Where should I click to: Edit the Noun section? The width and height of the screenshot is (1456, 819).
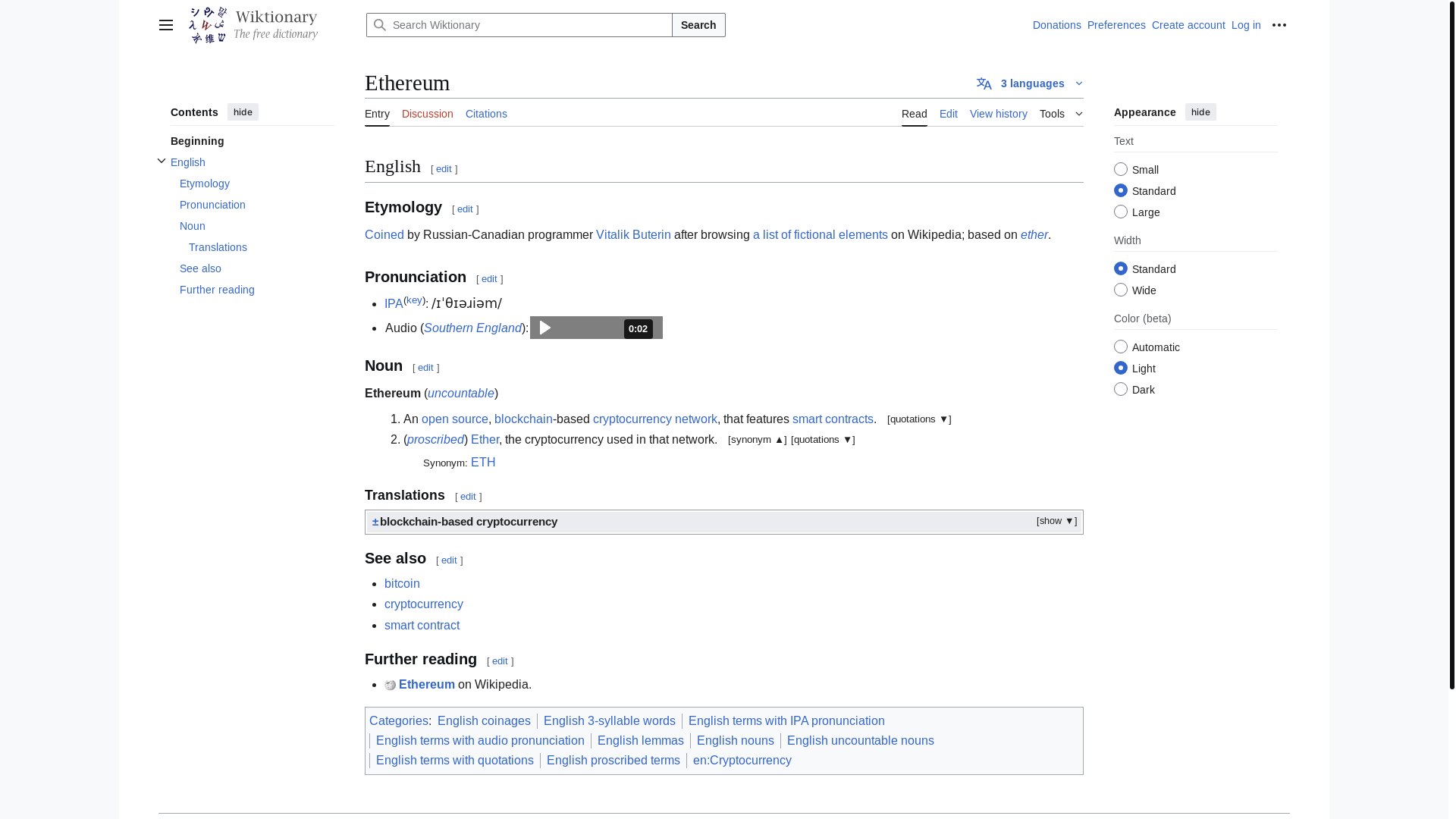pos(425,368)
